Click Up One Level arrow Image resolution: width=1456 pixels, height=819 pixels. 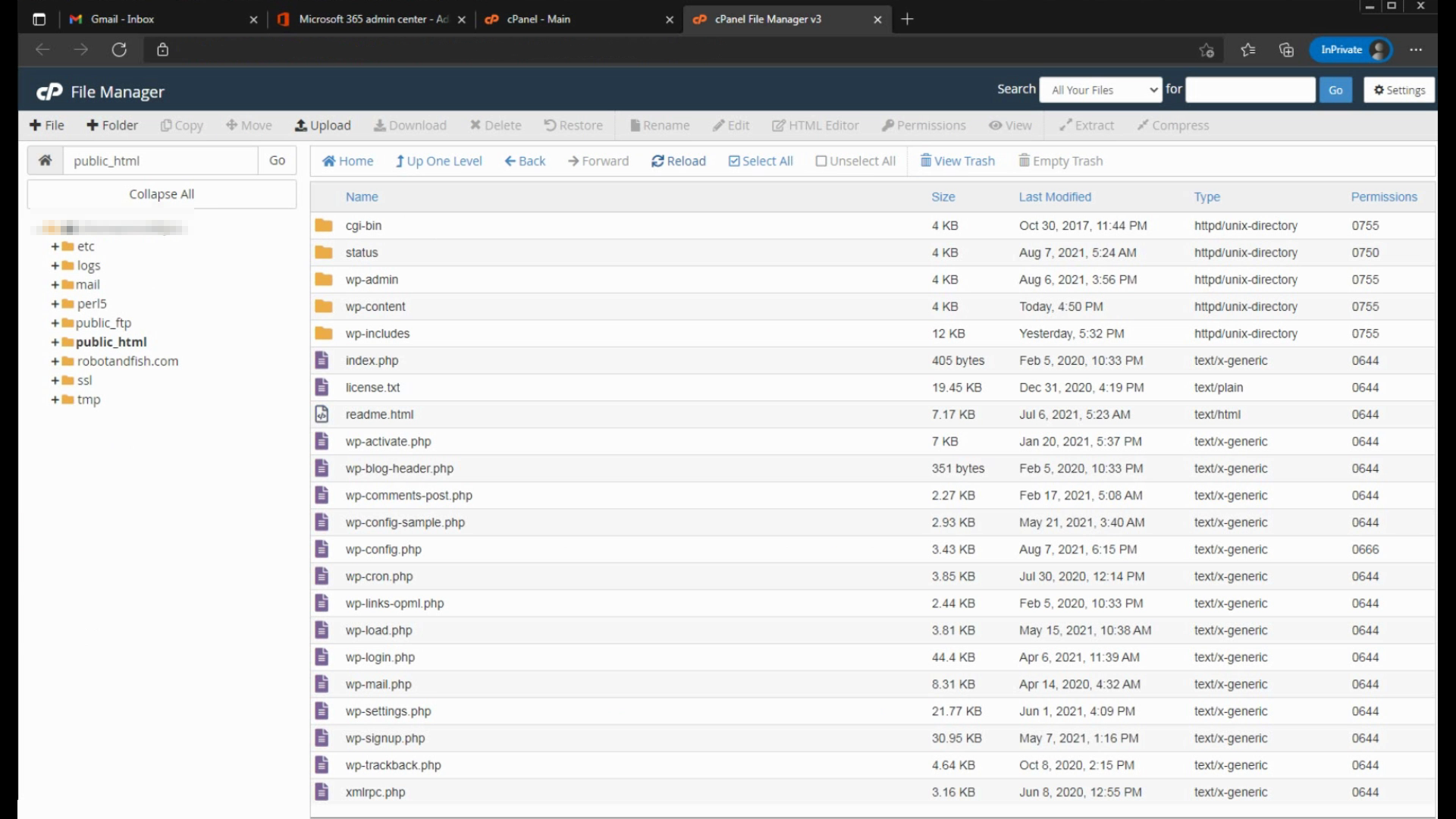click(400, 162)
